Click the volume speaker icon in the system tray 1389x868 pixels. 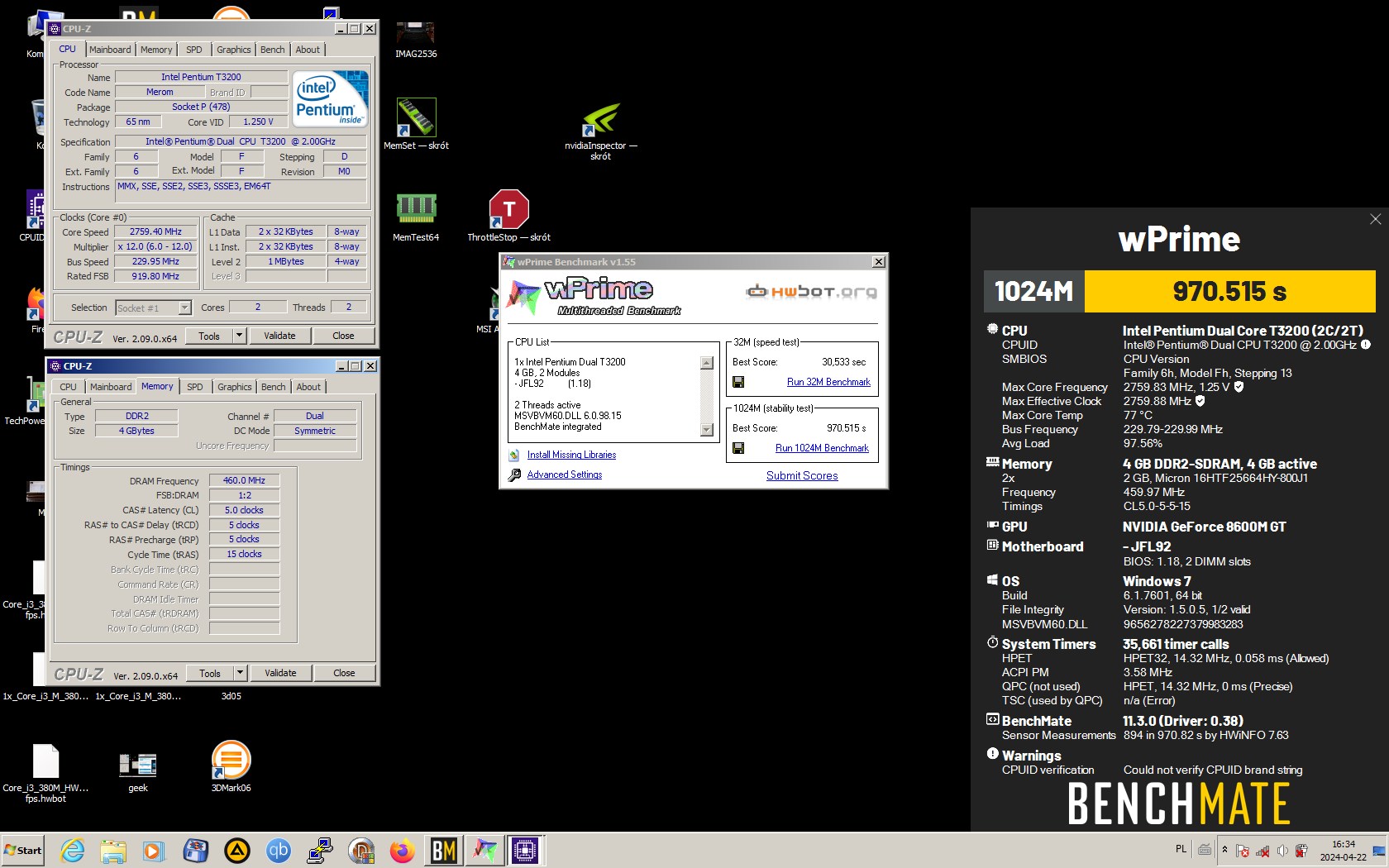1282,851
